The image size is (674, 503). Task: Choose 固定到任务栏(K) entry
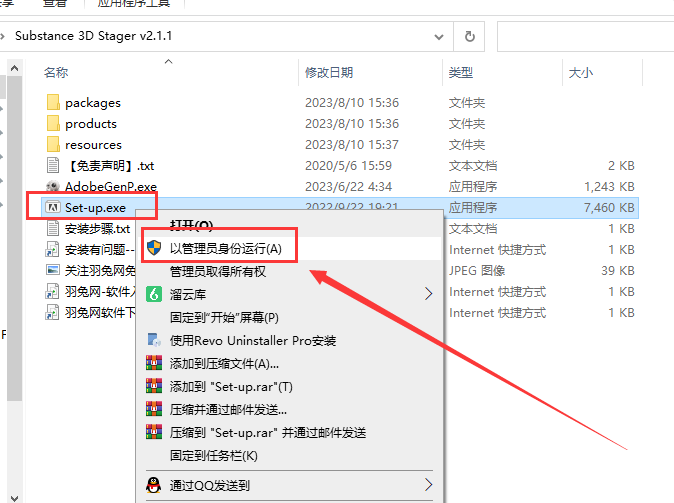(x=214, y=455)
